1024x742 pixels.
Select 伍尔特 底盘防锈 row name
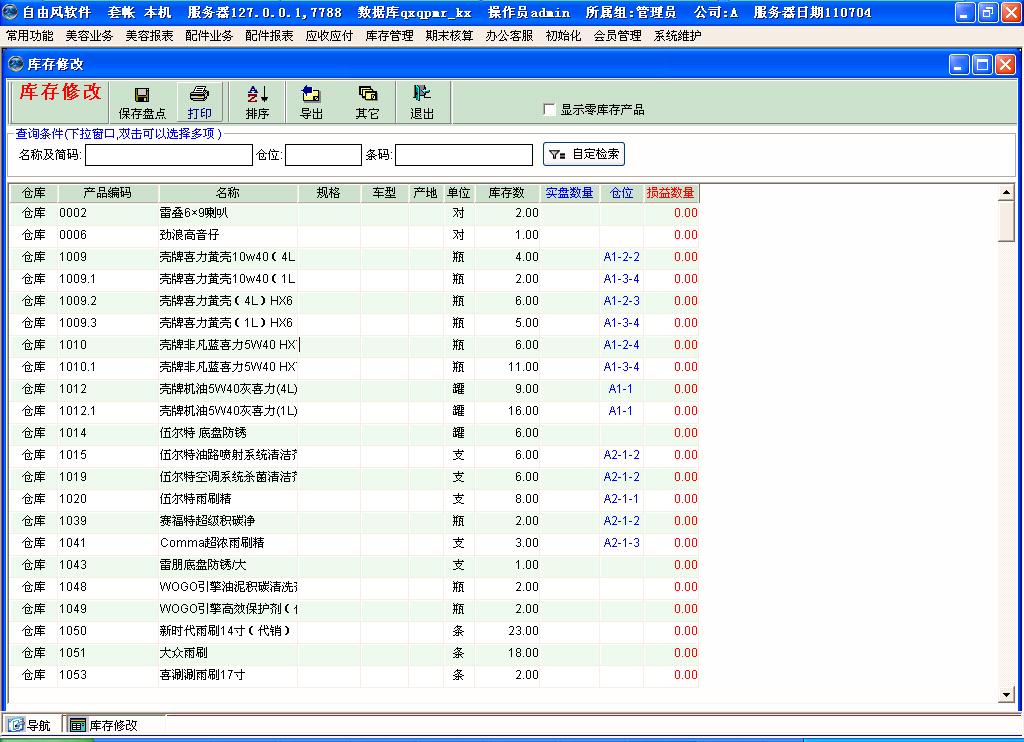pos(203,433)
